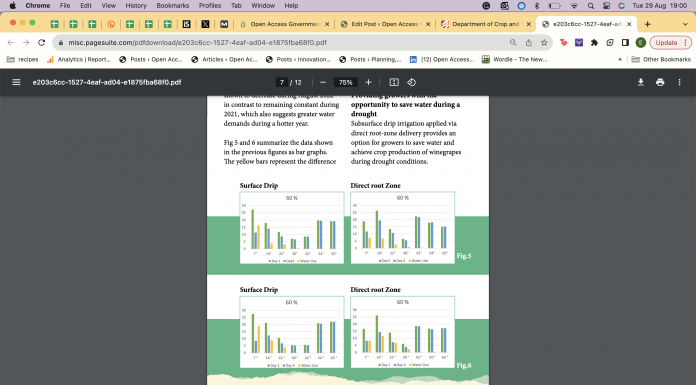The image size is (696, 385).
Task: Open the Posts ‹ Planning bookmark
Action: (370, 60)
